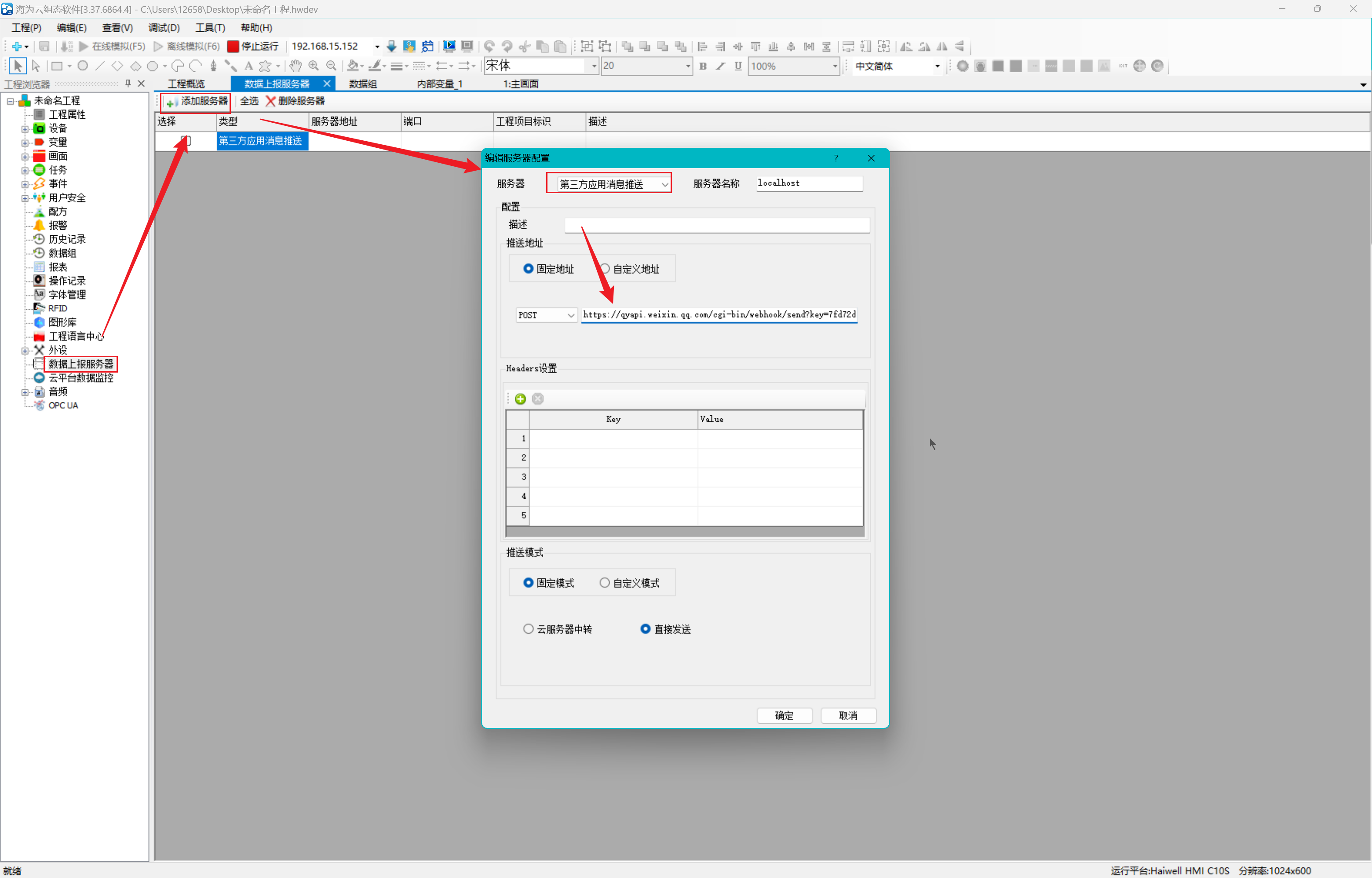This screenshot has height=878, width=1372.
Task: Select the hand pan tool
Action: tap(295, 66)
